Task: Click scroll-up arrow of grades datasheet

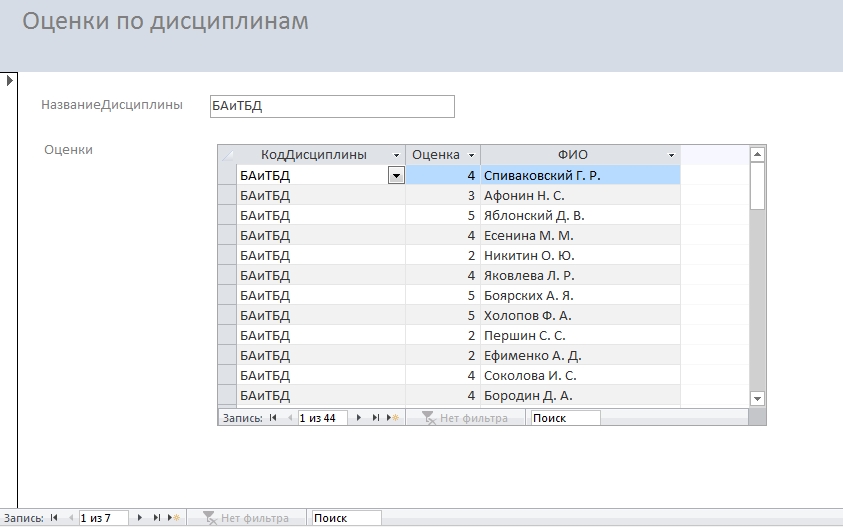Action: point(758,155)
